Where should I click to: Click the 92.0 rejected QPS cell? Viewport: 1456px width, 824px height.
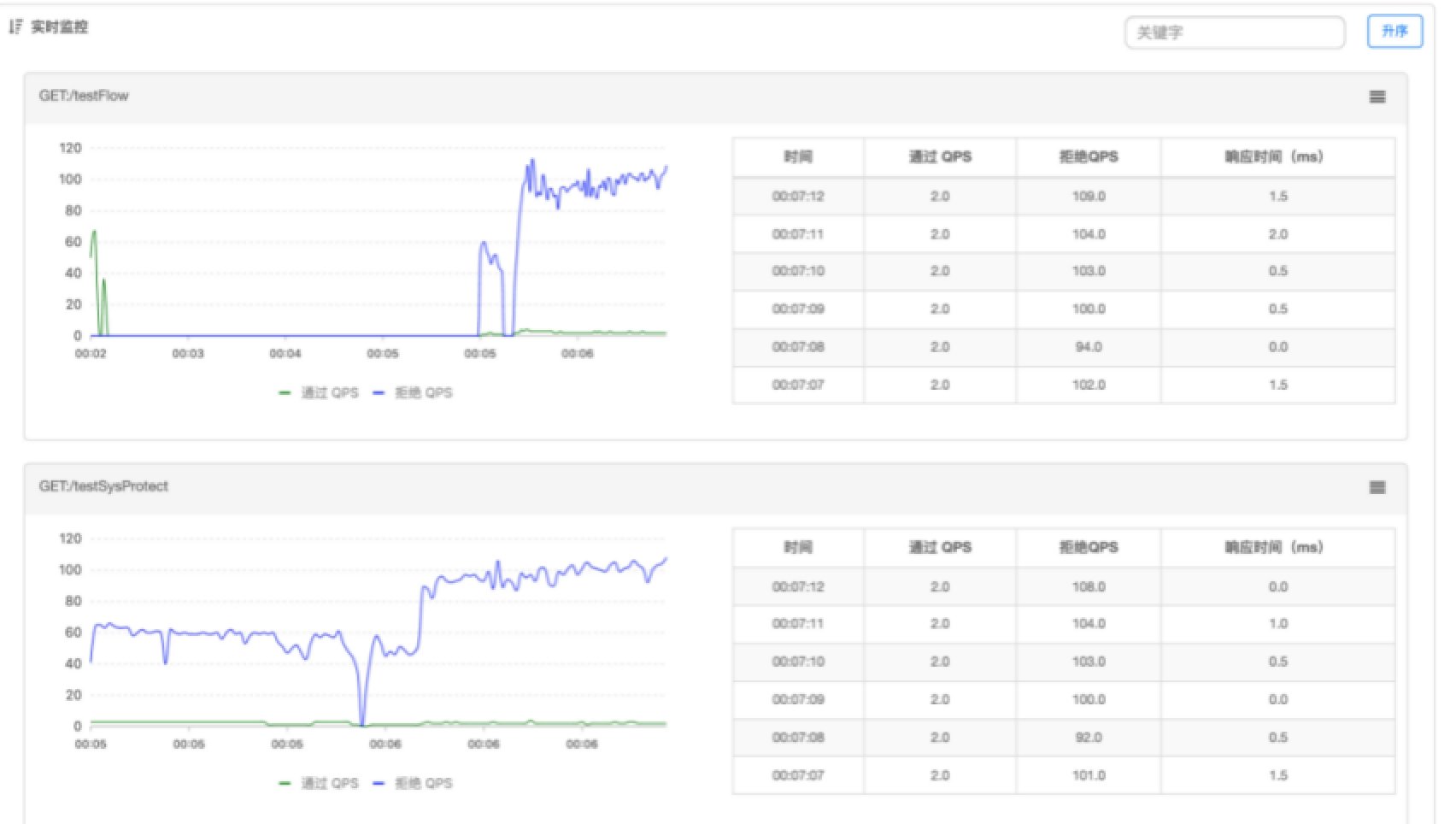[x=1089, y=738]
